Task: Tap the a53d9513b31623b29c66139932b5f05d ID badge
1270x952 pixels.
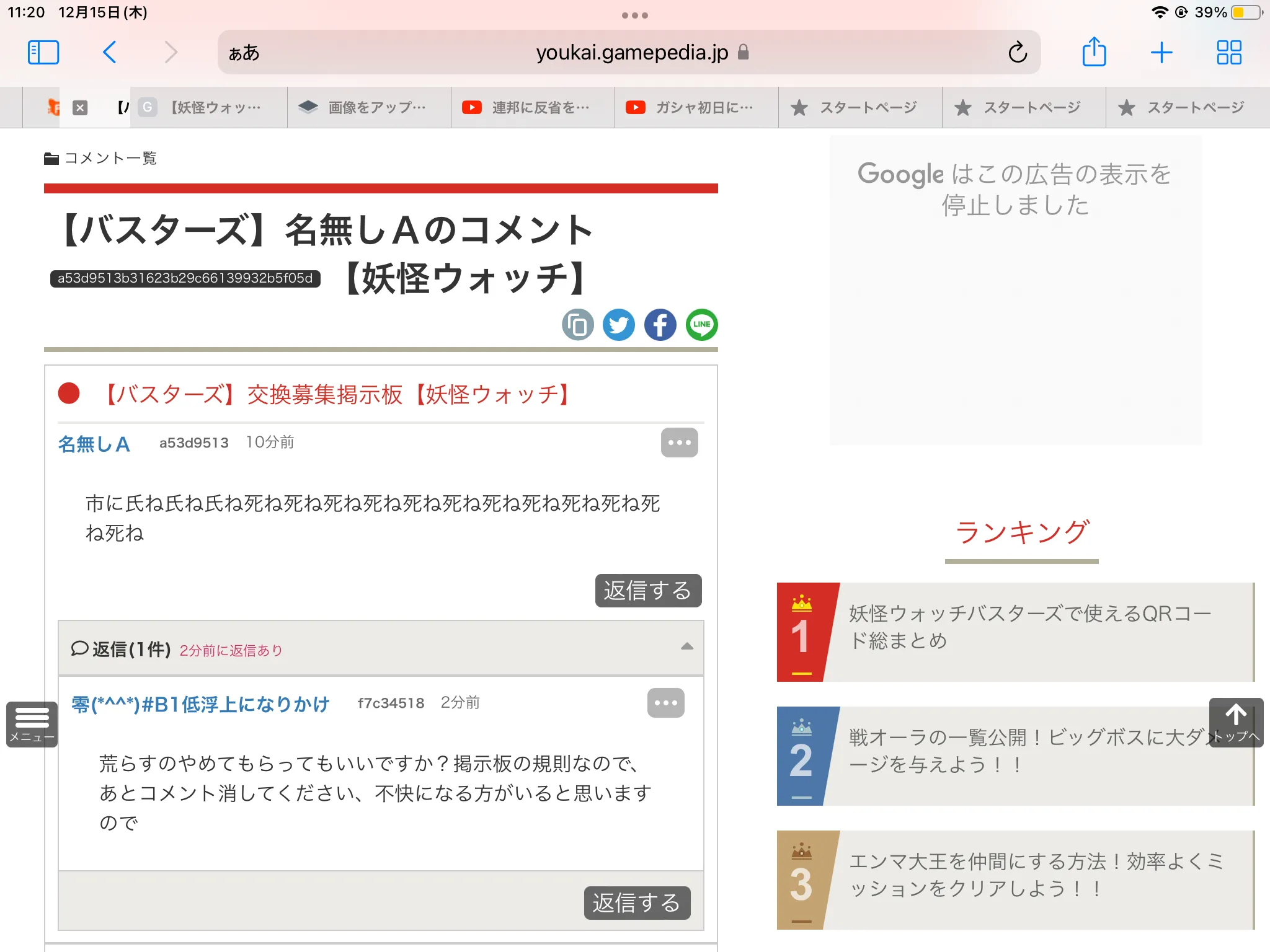Action: coord(185,278)
